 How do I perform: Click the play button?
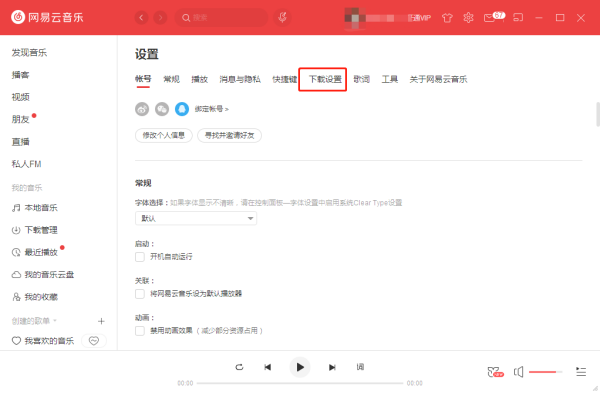click(300, 367)
